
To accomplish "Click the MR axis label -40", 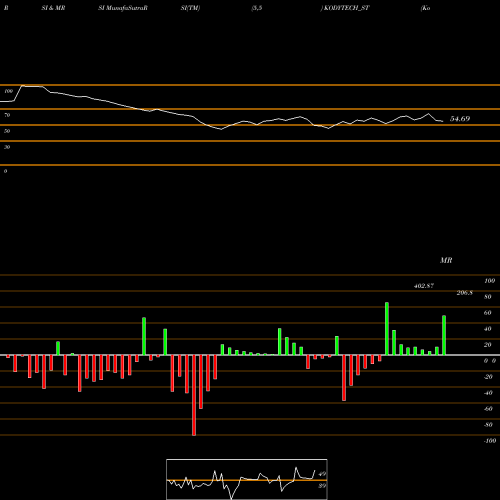I will (x=488, y=393).
